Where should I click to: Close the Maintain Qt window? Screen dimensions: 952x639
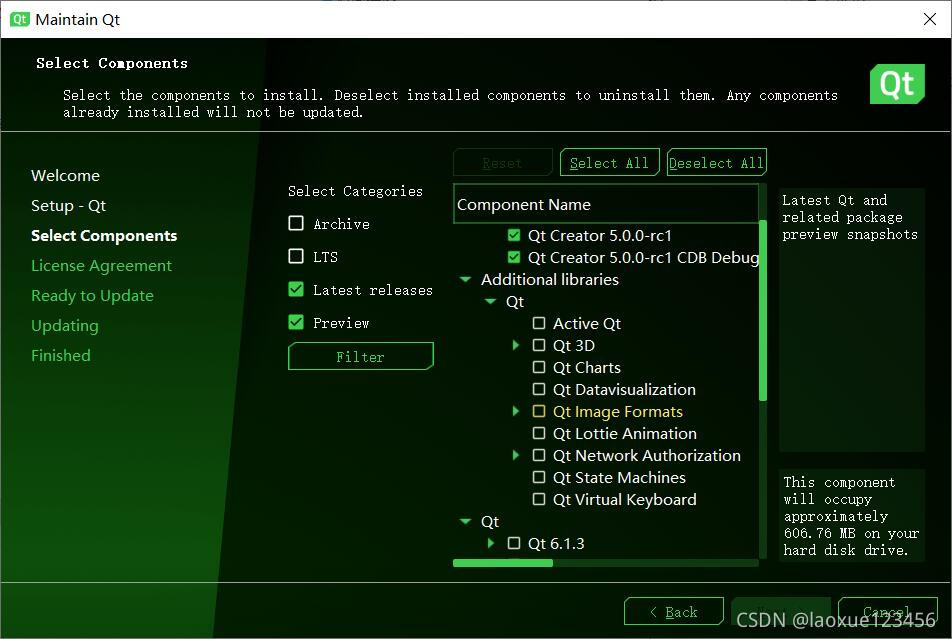[x=929, y=19]
